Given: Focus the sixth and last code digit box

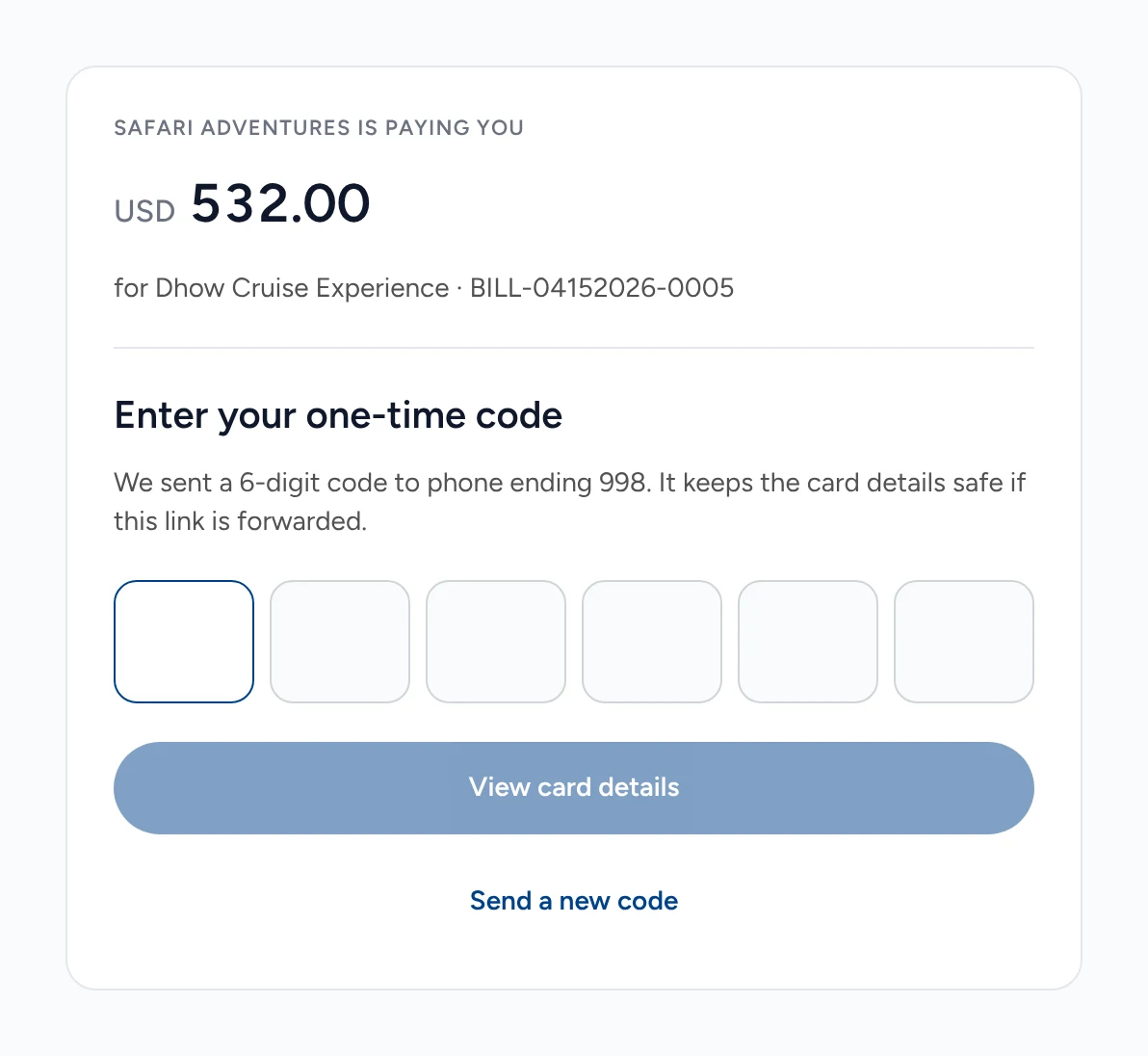Looking at the screenshot, I should [x=963, y=642].
